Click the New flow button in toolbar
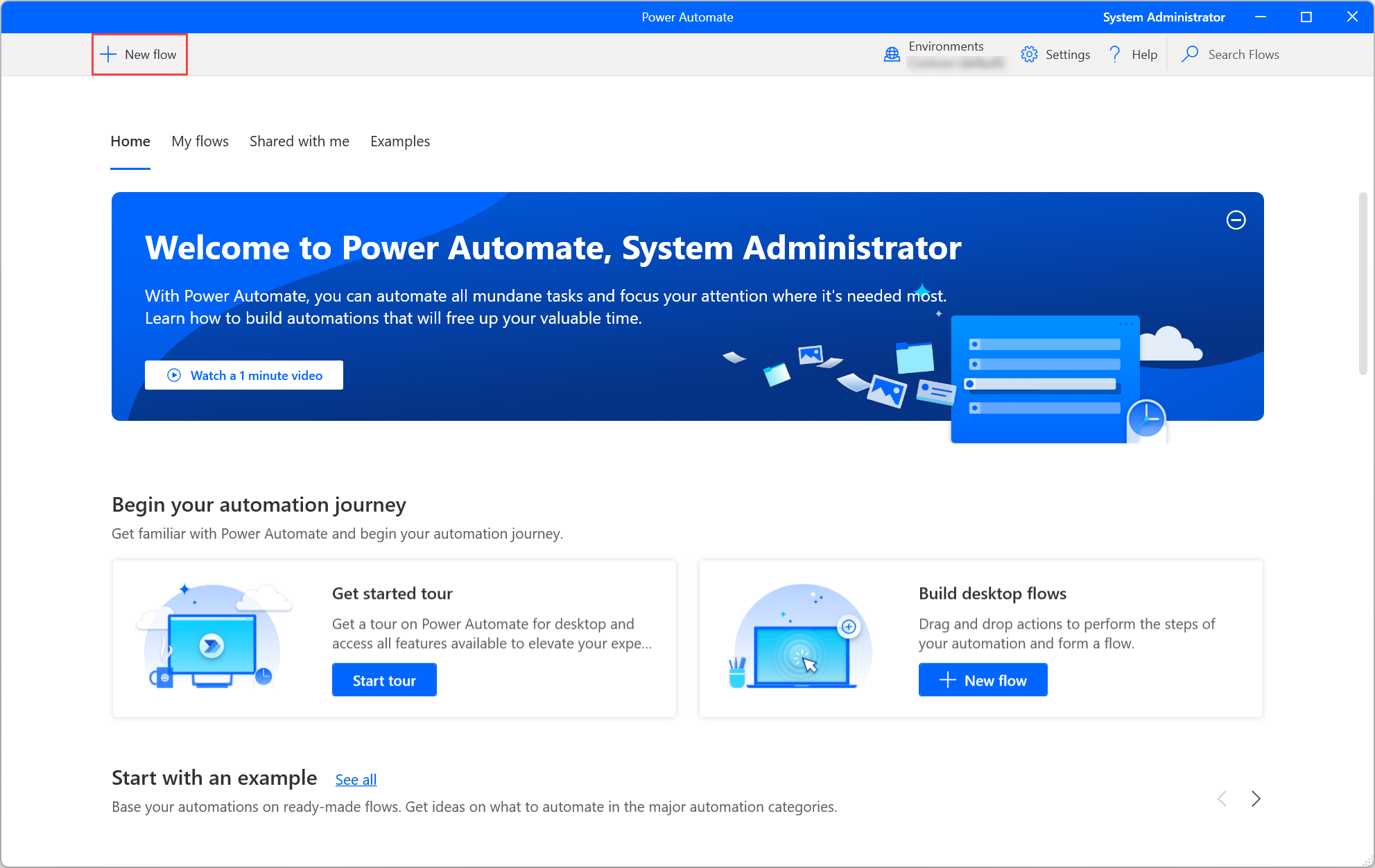 click(x=137, y=55)
